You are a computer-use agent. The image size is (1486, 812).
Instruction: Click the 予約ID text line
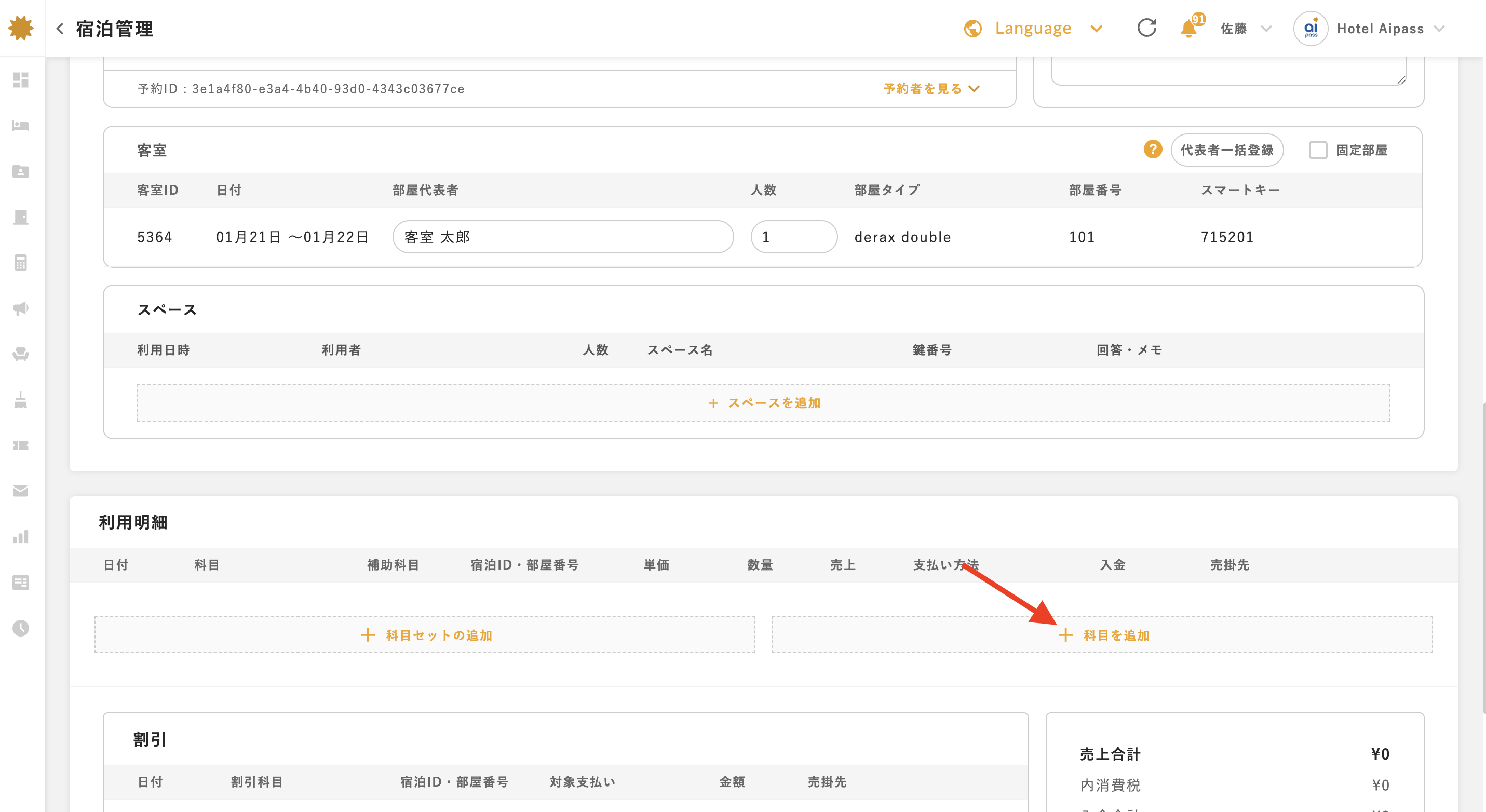point(301,89)
